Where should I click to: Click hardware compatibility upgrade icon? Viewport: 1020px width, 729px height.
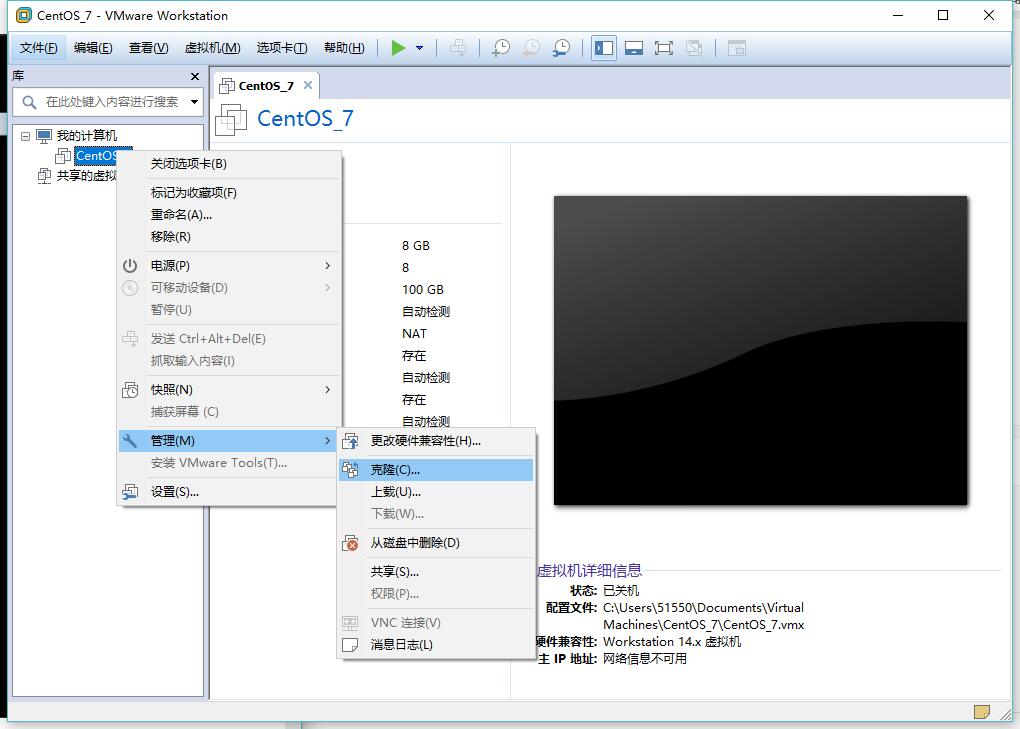[x=350, y=442]
